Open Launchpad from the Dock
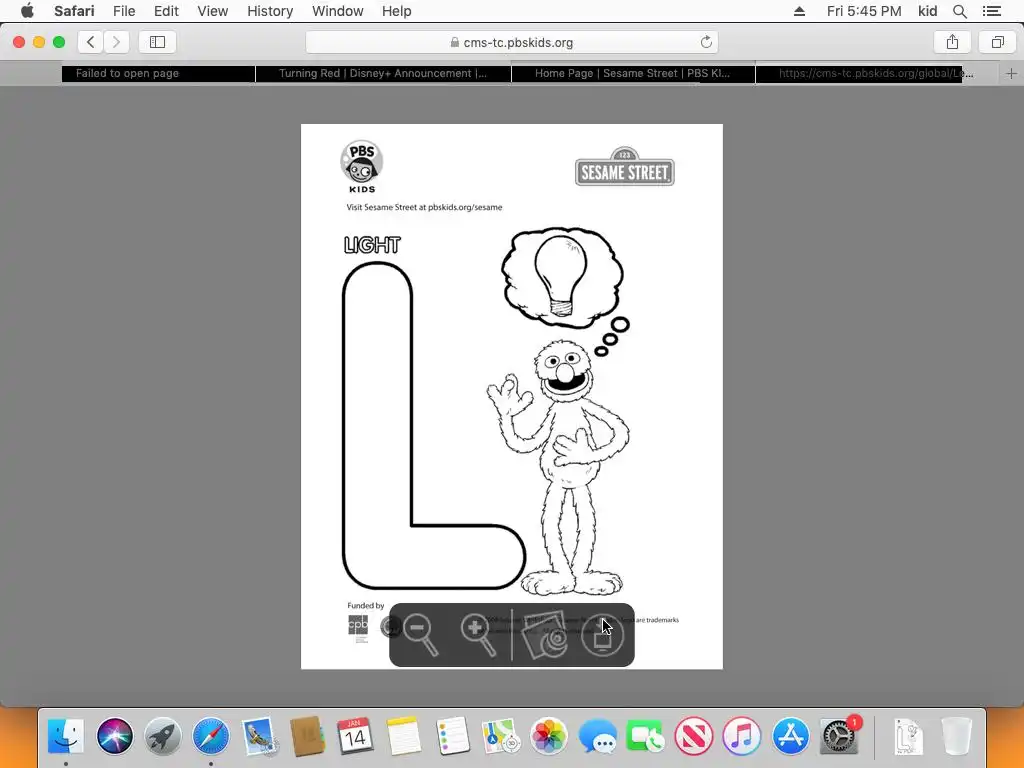This screenshot has height=768, width=1024. click(x=163, y=736)
